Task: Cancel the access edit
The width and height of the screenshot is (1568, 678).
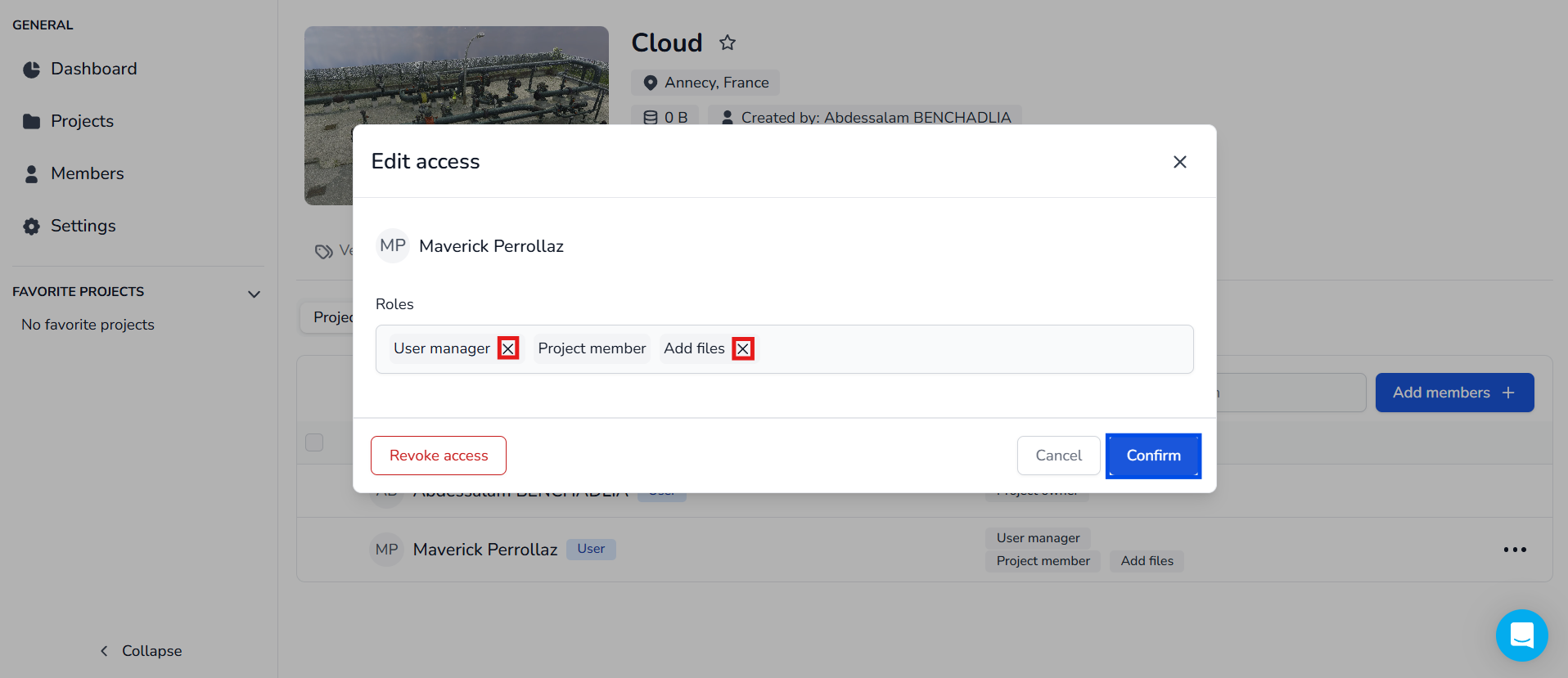Action: click(x=1057, y=456)
